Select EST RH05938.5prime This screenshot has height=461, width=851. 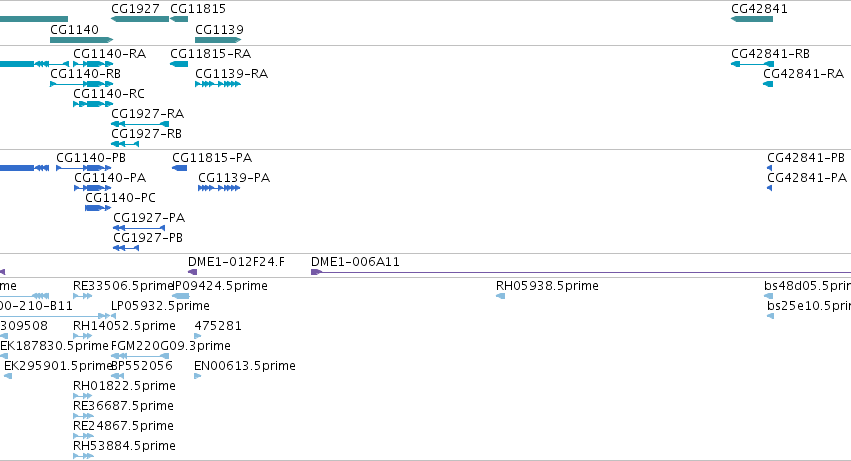coord(547,286)
